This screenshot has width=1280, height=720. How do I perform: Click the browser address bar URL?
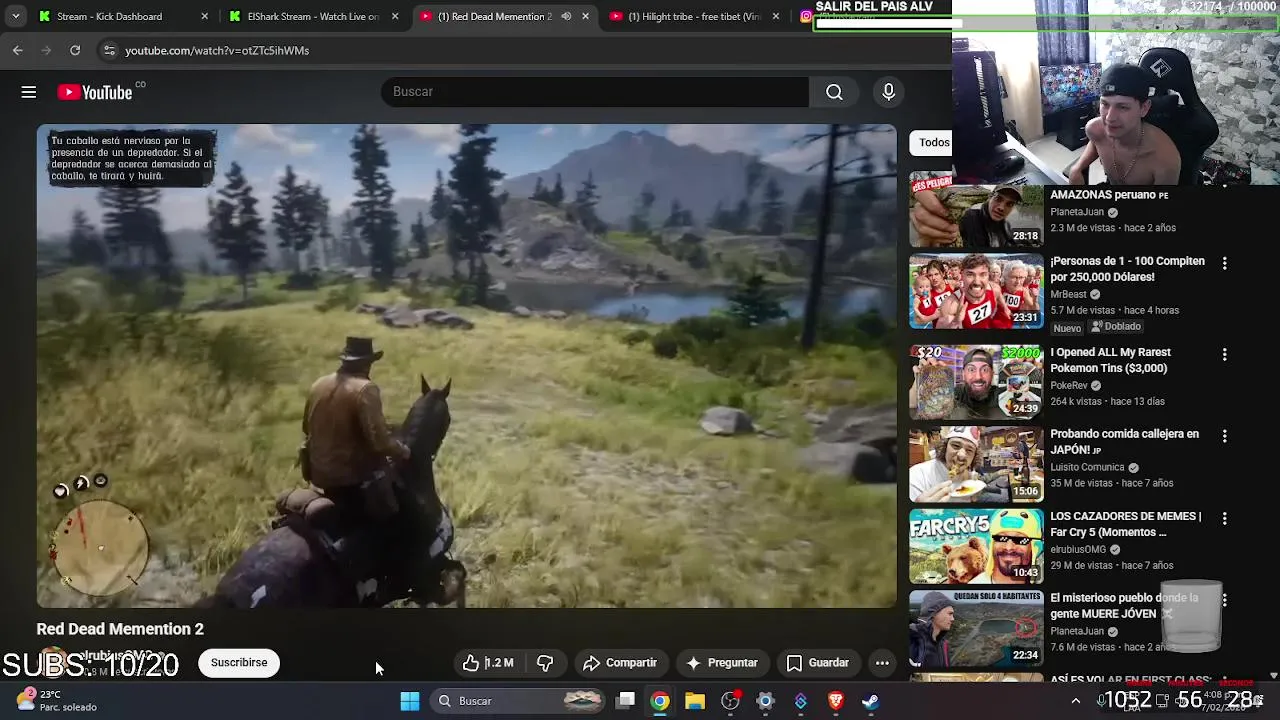click(217, 50)
